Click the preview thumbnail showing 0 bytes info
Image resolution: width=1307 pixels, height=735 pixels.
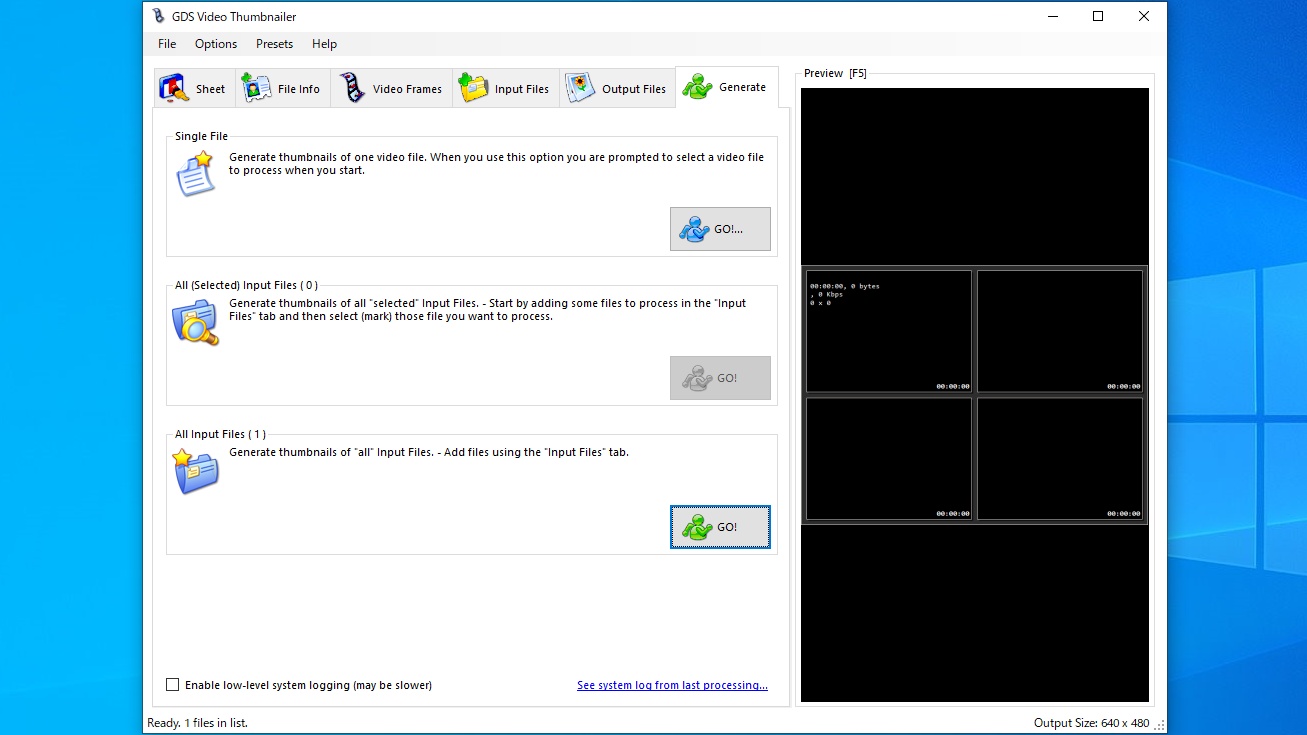[x=889, y=331]
